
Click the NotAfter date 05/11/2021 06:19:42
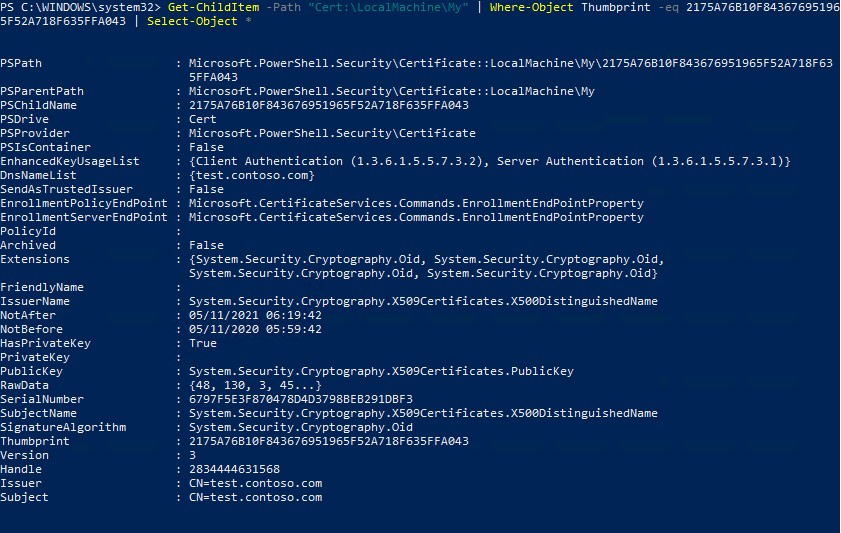pyautogui.click(x=257, y=315)
